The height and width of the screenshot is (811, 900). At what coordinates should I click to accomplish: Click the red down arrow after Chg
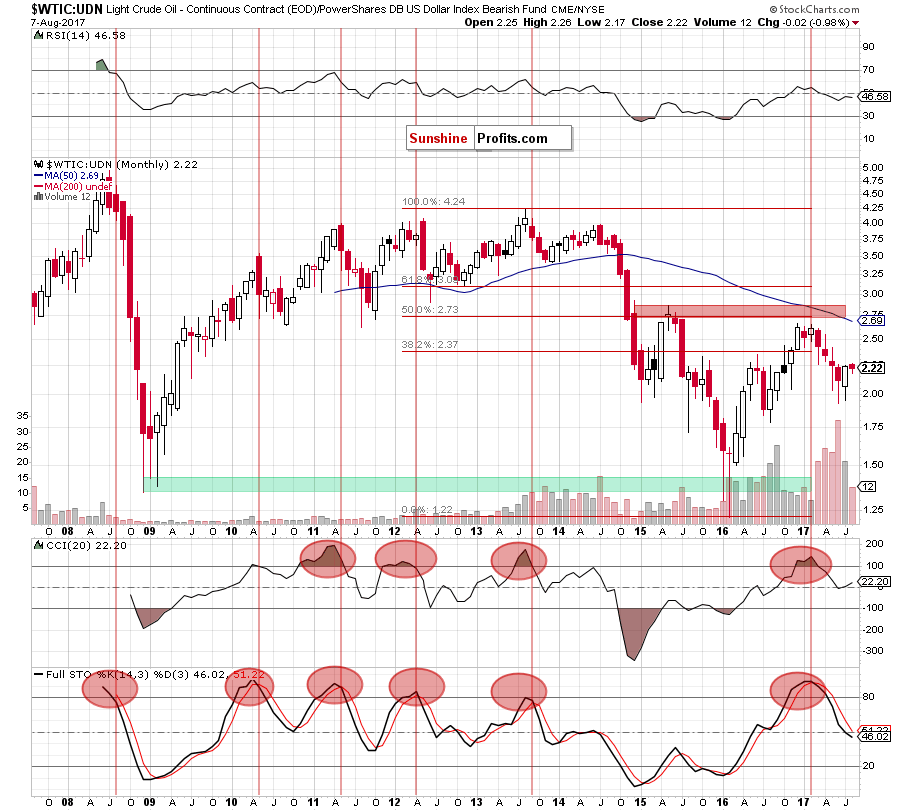(855, 24)
